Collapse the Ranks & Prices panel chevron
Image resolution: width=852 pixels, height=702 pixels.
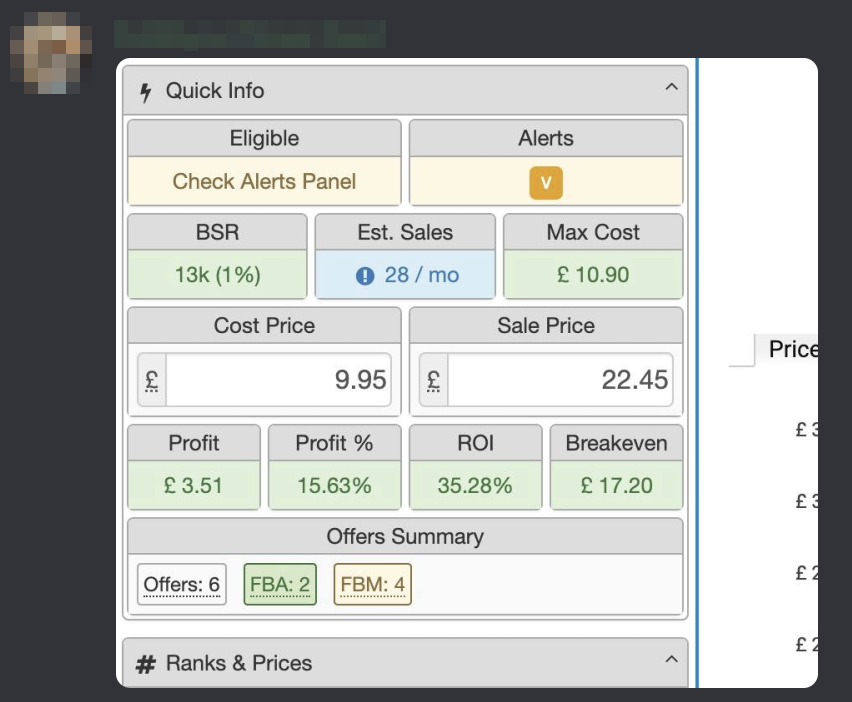(672, 660)
